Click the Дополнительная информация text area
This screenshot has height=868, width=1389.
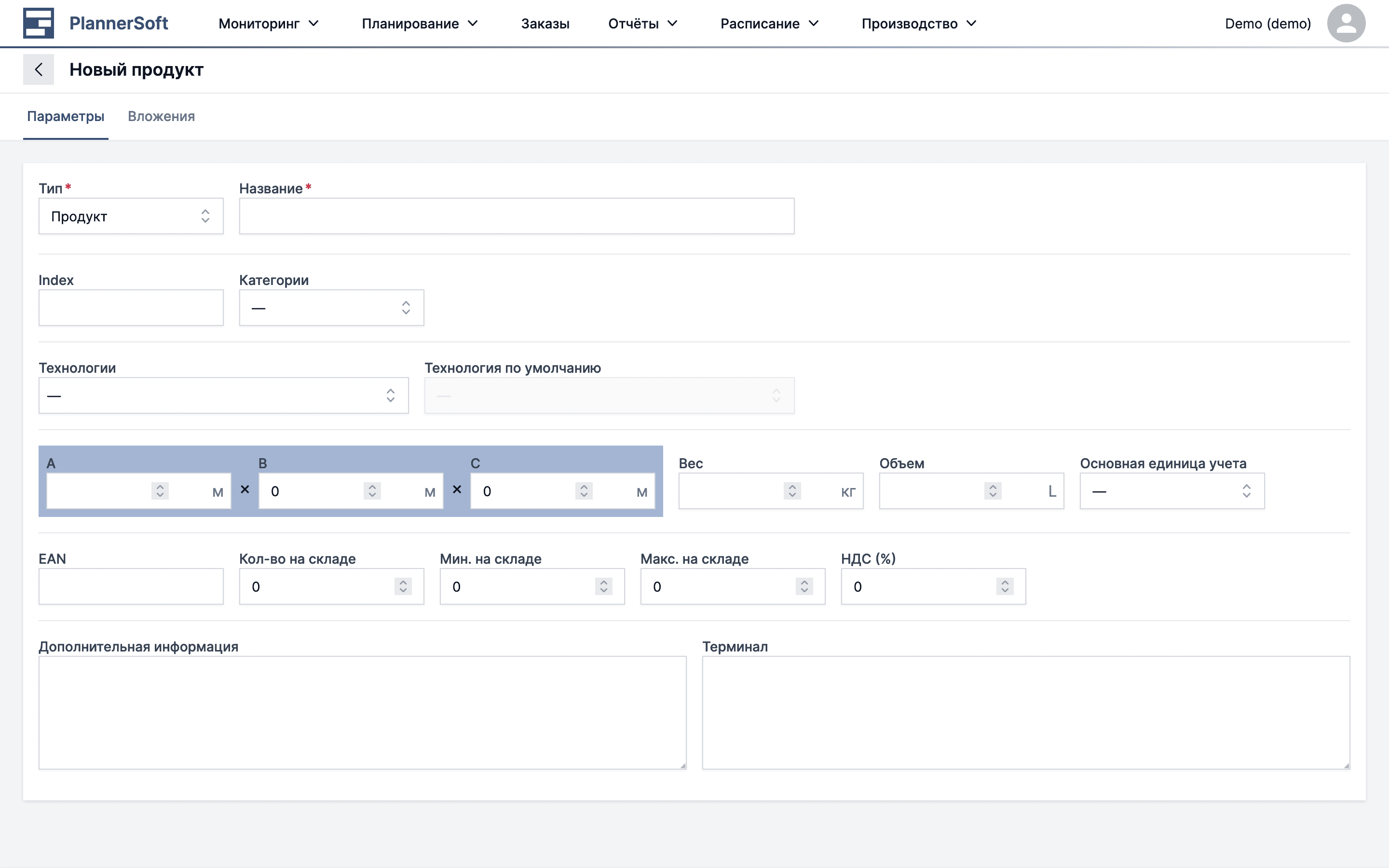click(x=362, y=712)
